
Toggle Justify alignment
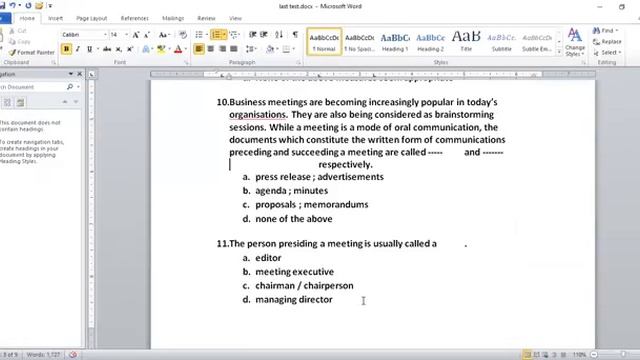pyautogui.click(x=234, y=49)
